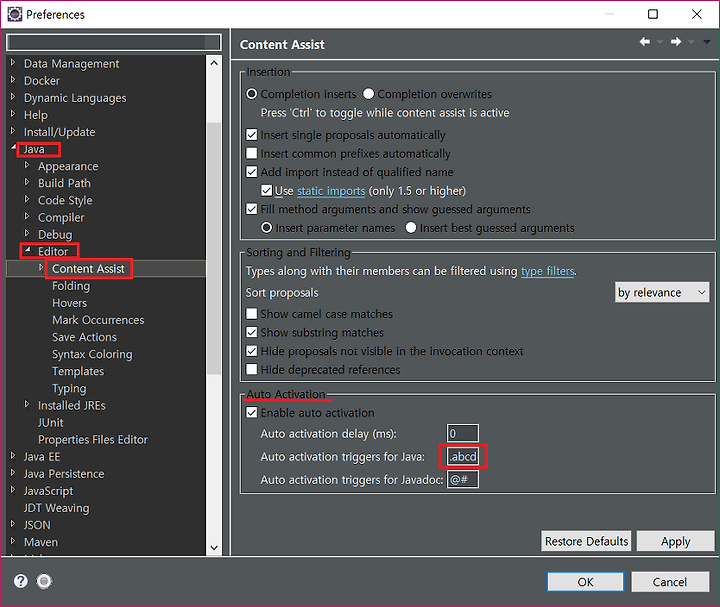Select Properties Files Editor item
Image resolution: width=720 pixels, height=607 pixels.
pos(93,440)
